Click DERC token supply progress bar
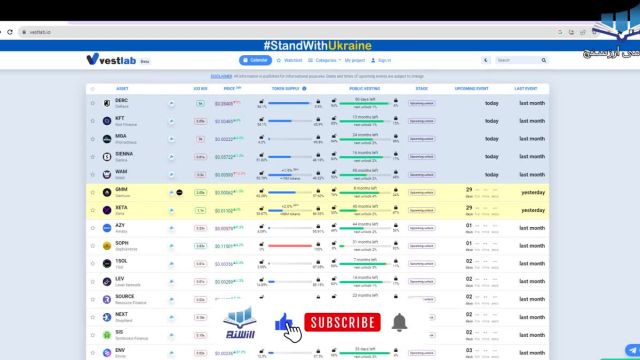 (290, 103)
